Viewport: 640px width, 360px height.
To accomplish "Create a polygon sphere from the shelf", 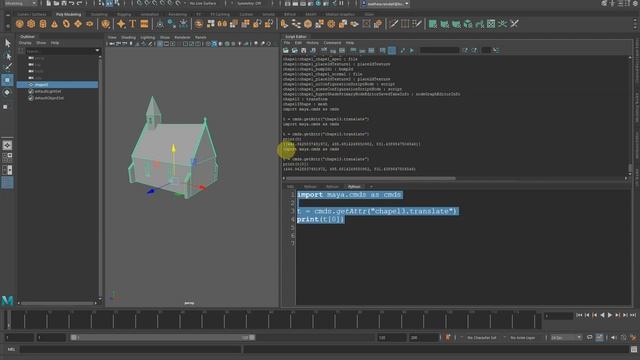I will [20, 24].
